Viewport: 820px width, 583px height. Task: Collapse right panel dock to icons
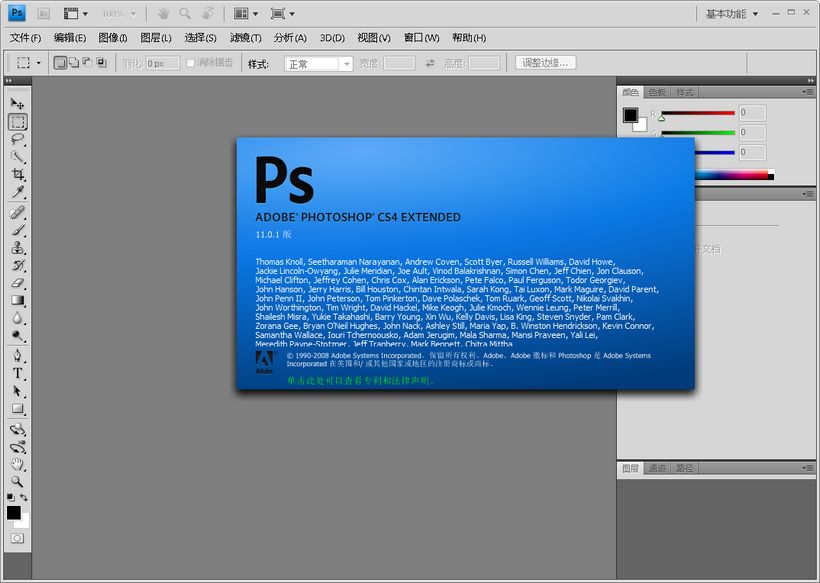click(x=811, y=81)
